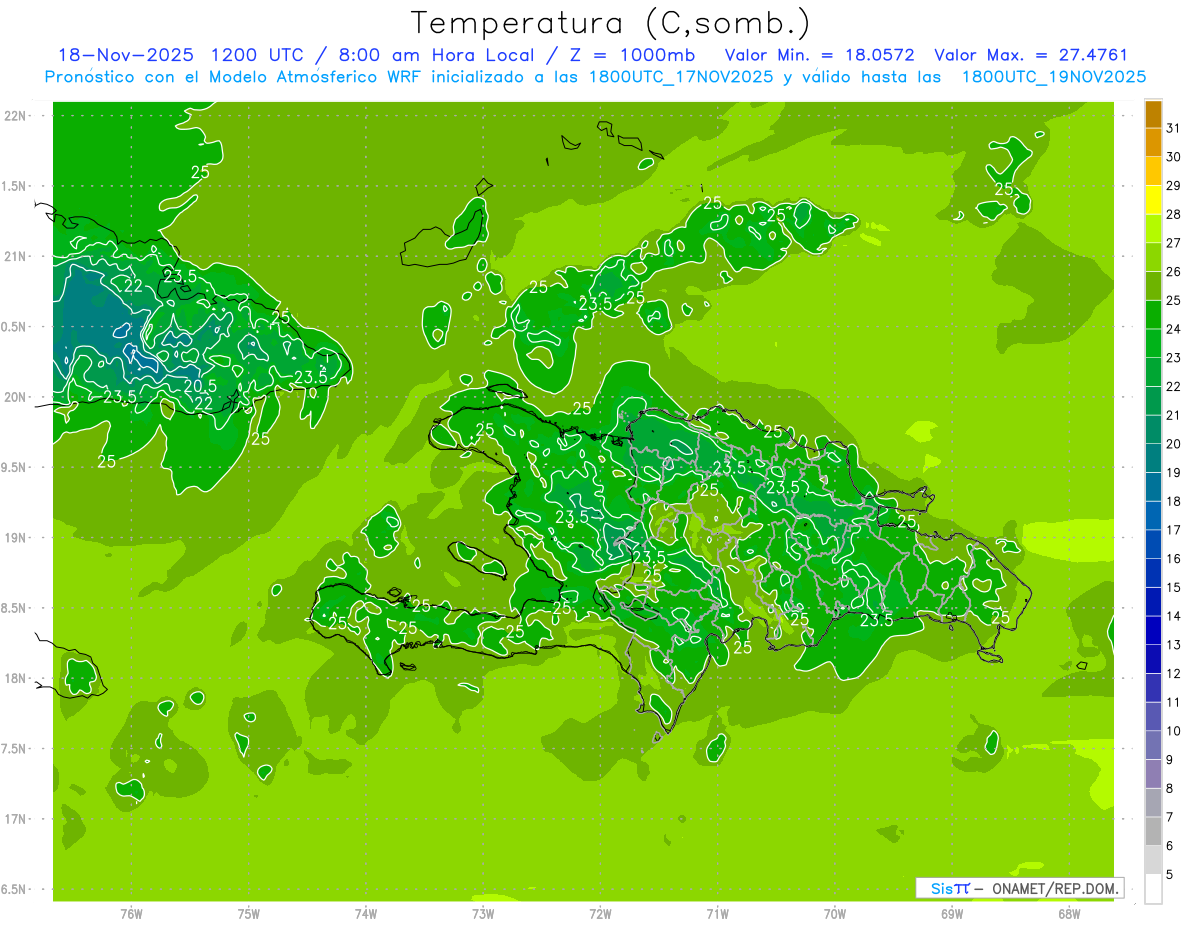Click the "19N" latitude axis label
Viewport: 1200px width, 927px height.
(14, 538)
